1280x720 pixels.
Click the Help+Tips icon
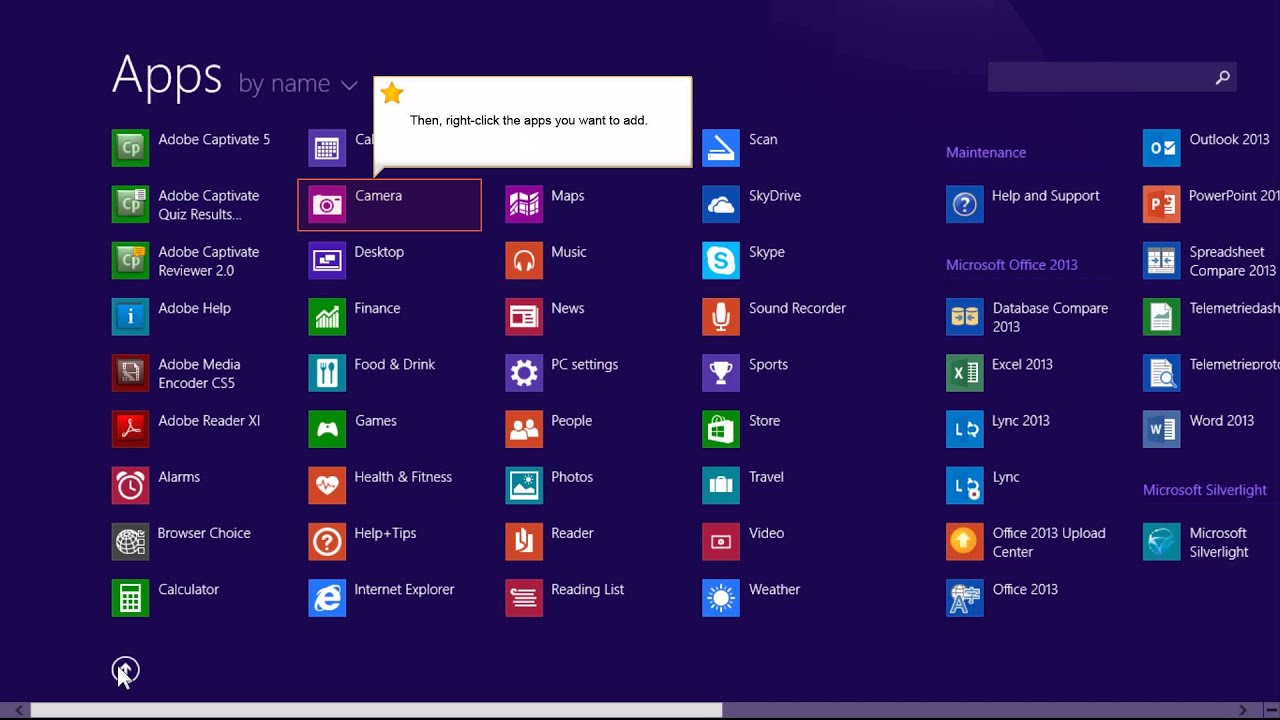pos(327,541)
